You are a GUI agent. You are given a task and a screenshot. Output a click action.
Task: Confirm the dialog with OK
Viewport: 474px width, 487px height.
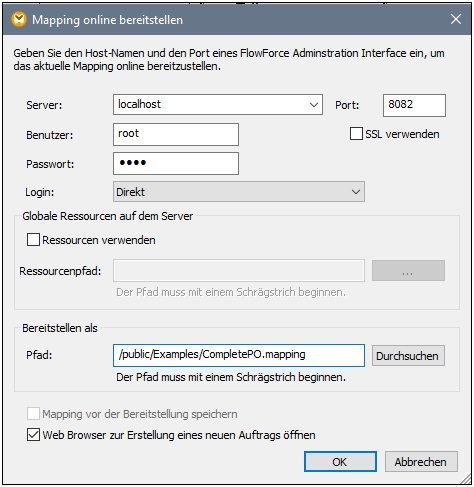340,462
